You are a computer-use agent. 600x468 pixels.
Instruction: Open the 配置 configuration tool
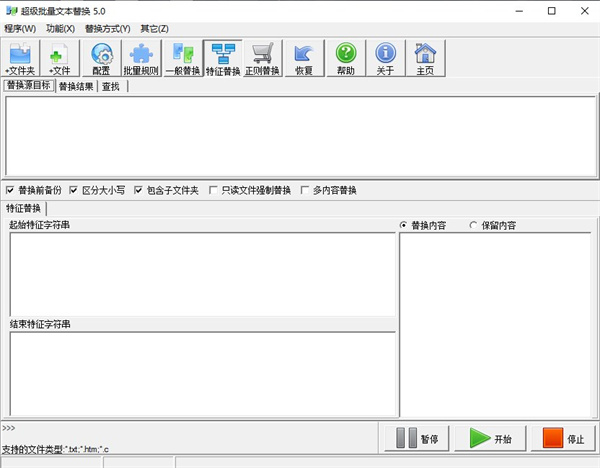click(101, 58)
